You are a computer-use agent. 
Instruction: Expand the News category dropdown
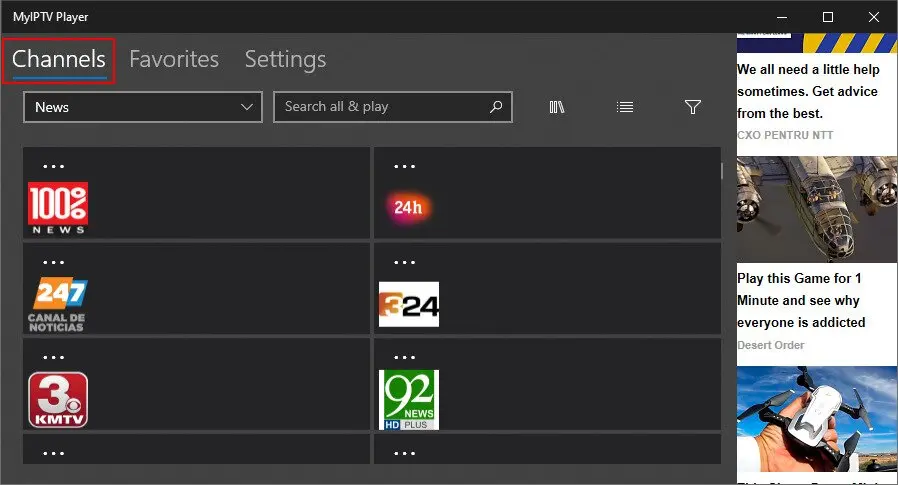coord(142,107)
